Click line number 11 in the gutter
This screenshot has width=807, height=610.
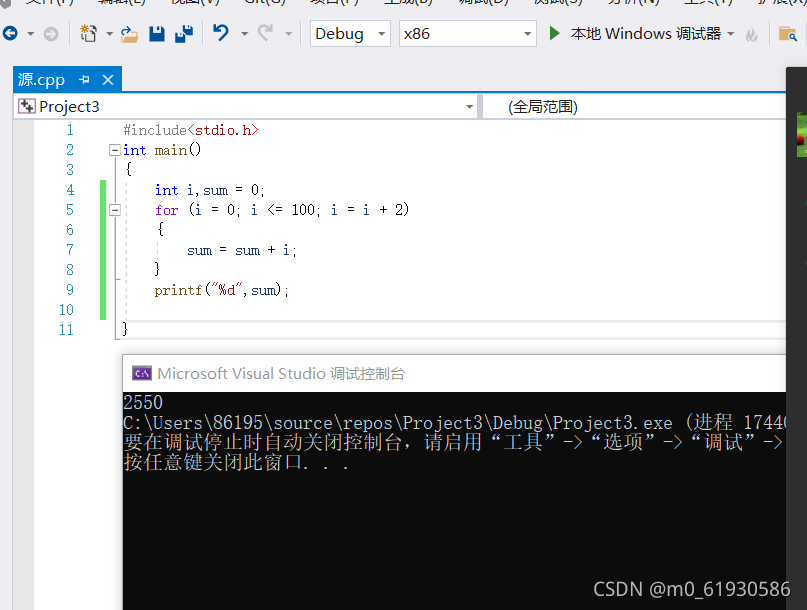tap(66, 330)
